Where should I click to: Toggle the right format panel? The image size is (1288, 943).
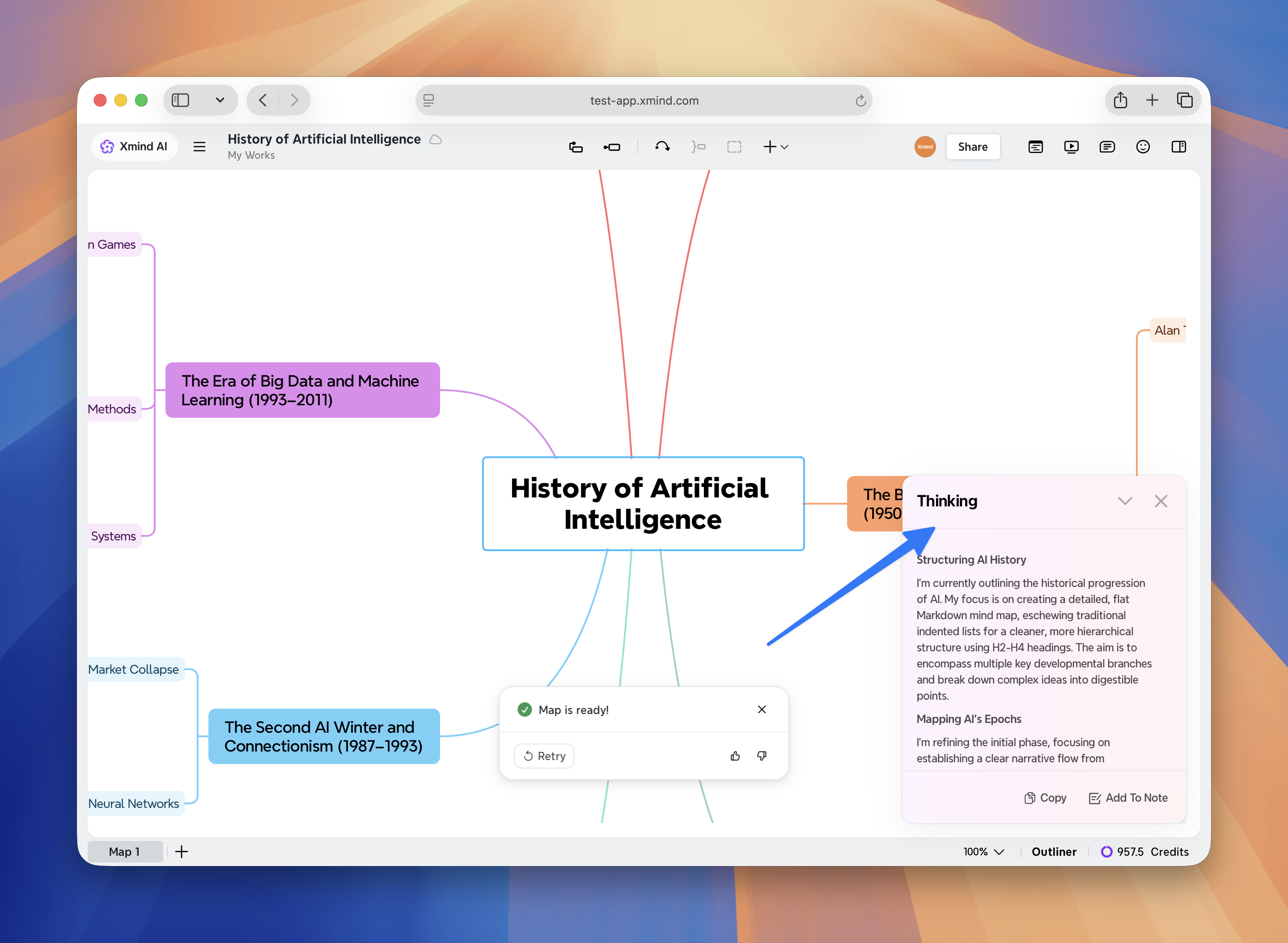[x=1179, y=147]
